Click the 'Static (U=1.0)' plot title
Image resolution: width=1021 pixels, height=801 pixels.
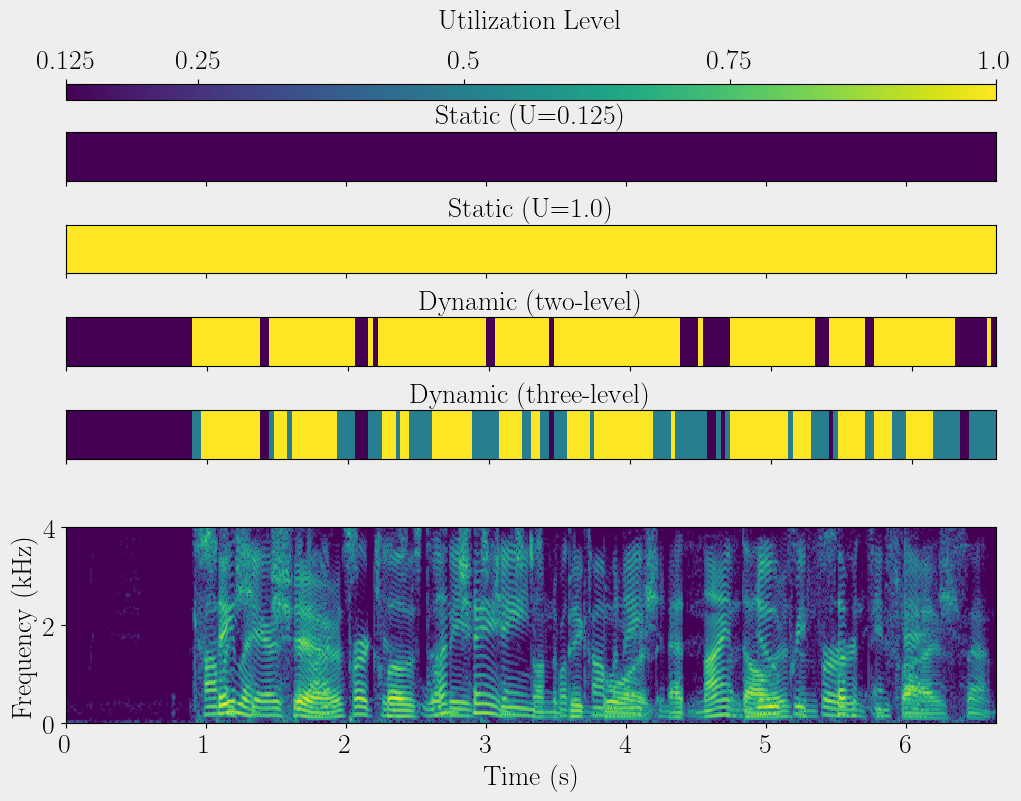point(529,209)
